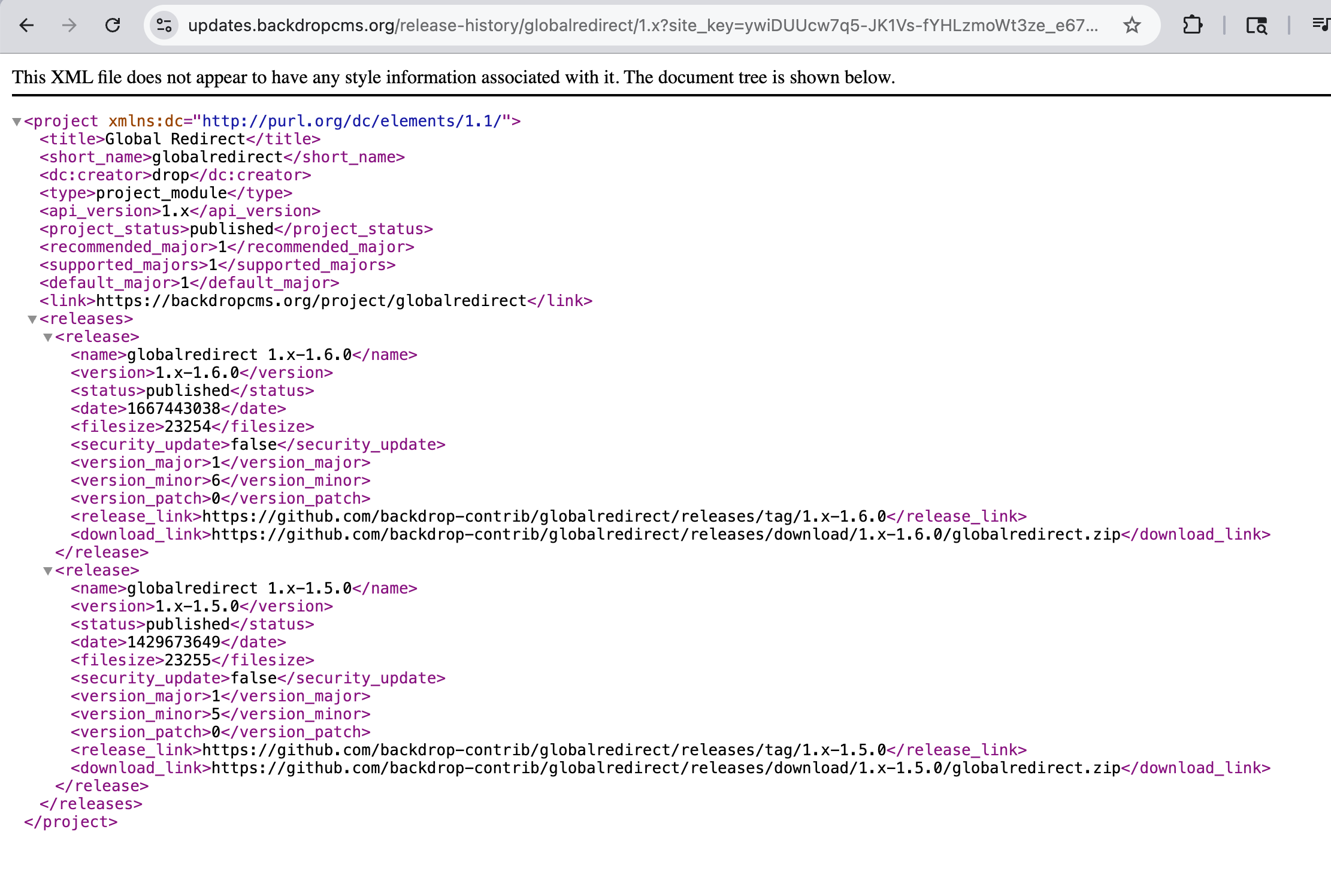Select filesize value 23254
Image resolution: width=1331 pixels, height=896 pixels.
pyautogui.click(x=188, y=426)
